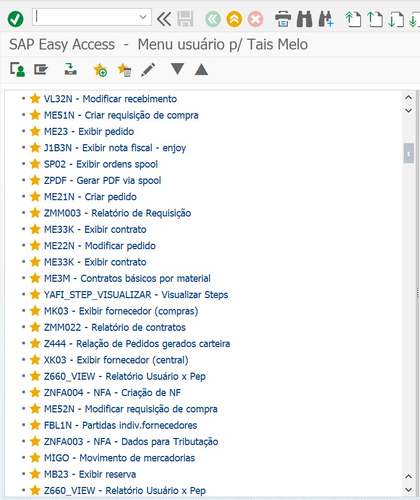Go to Previous Page icon

click(x=375, y=19)
